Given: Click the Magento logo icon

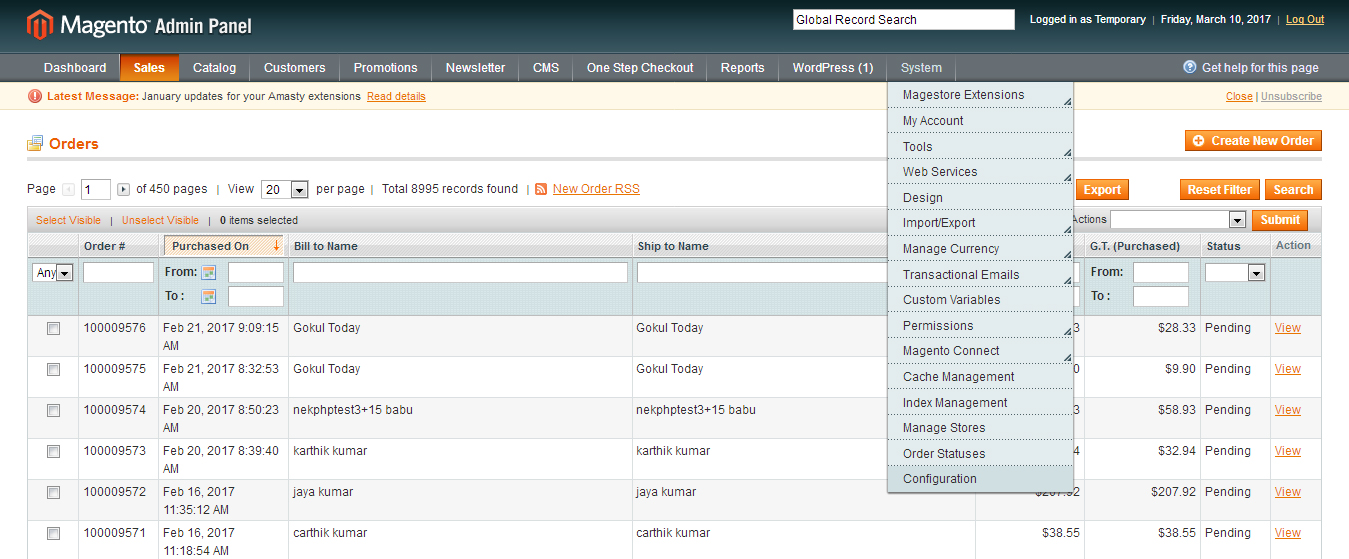Looking at the screenshot, I should pos(40,25).
